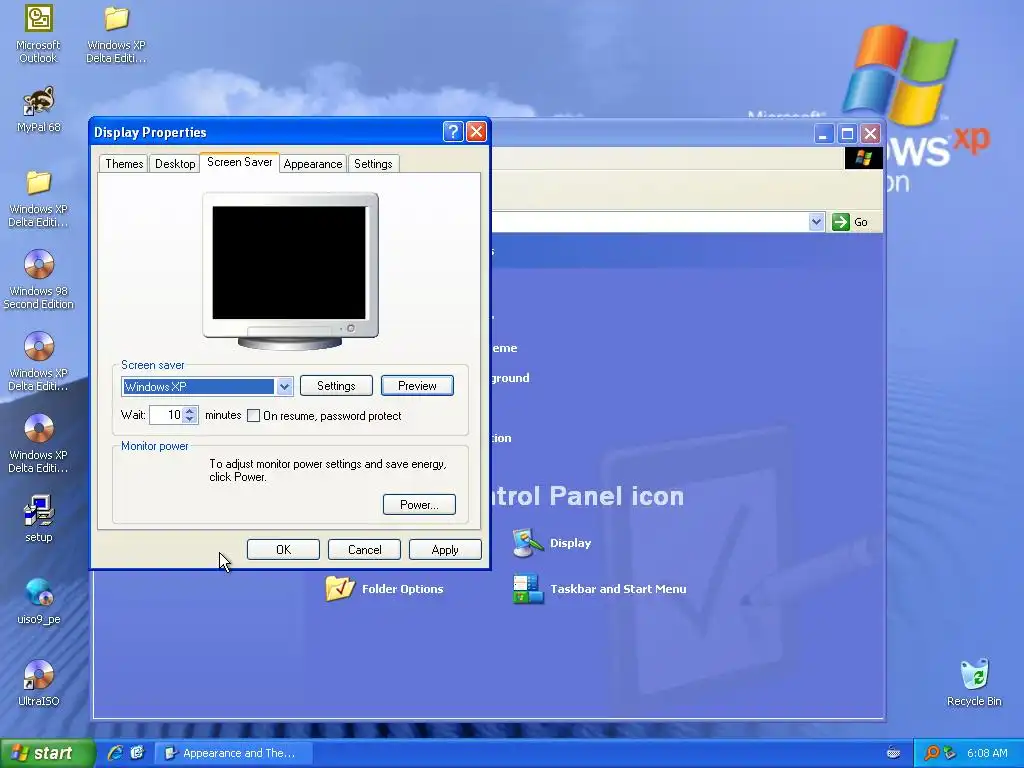Click the monitor preview image
The height and width of the screenshot is (768, 1024).
click(x=290, y=270)
